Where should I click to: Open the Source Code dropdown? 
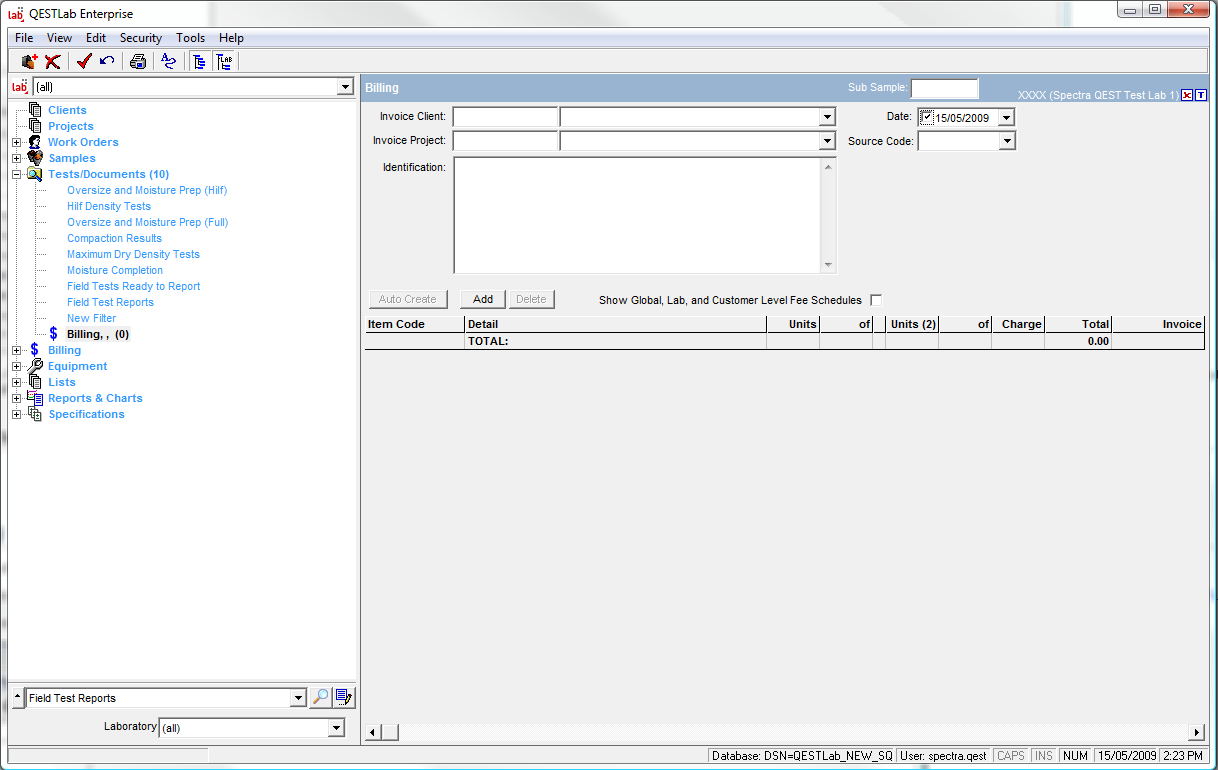pos(1006,142)
